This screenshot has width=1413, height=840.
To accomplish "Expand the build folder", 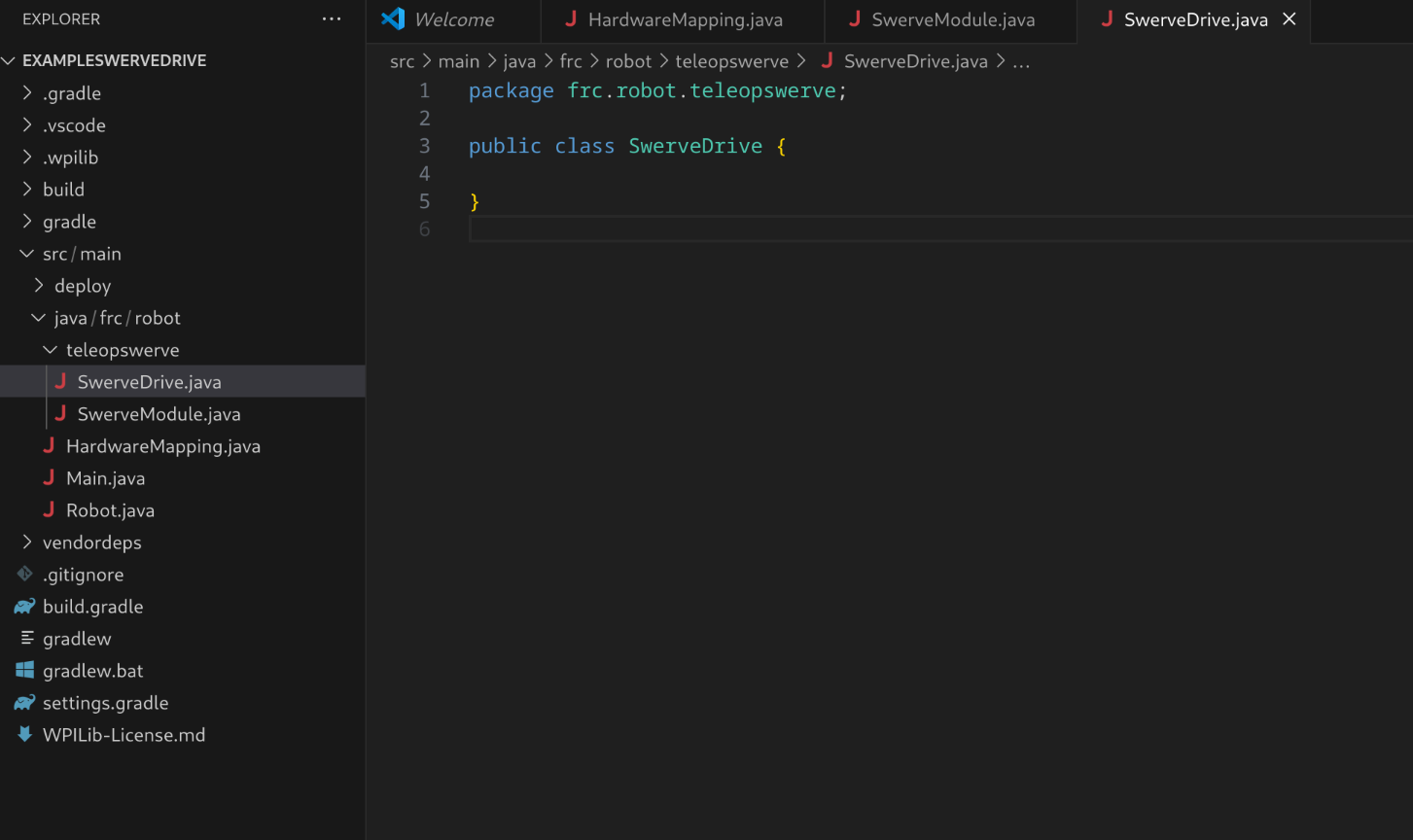I will [27, 190].
